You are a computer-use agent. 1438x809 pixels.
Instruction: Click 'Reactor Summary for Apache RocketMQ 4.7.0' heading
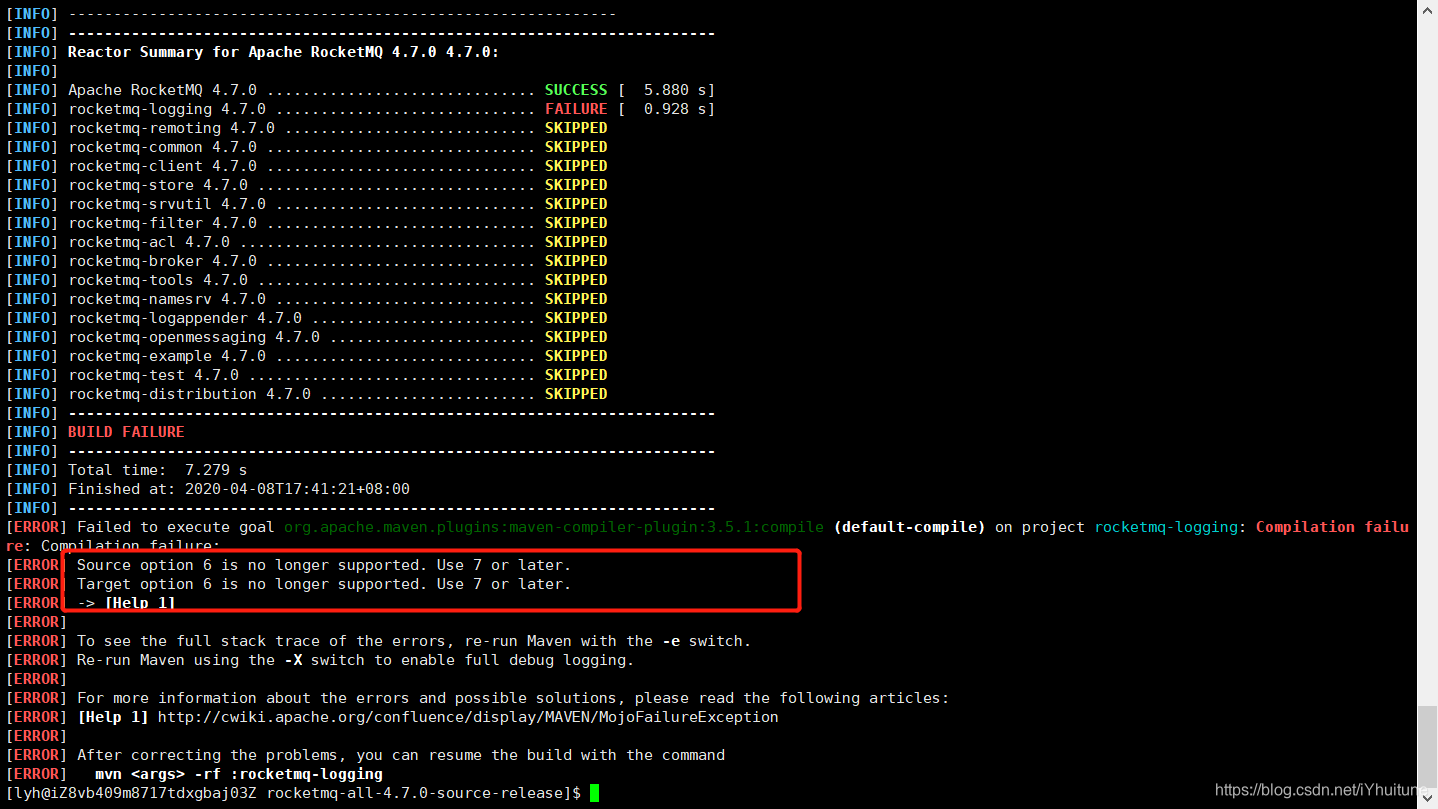pos(283,52)
